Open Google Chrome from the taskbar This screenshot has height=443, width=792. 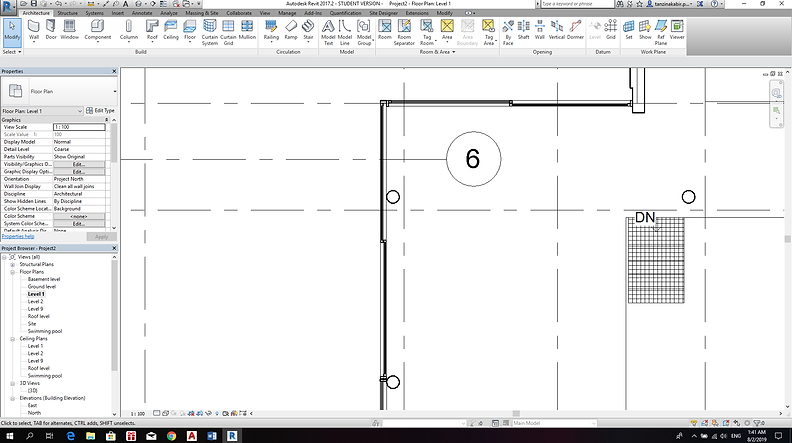pyautogui.click(x=171, y=436)
